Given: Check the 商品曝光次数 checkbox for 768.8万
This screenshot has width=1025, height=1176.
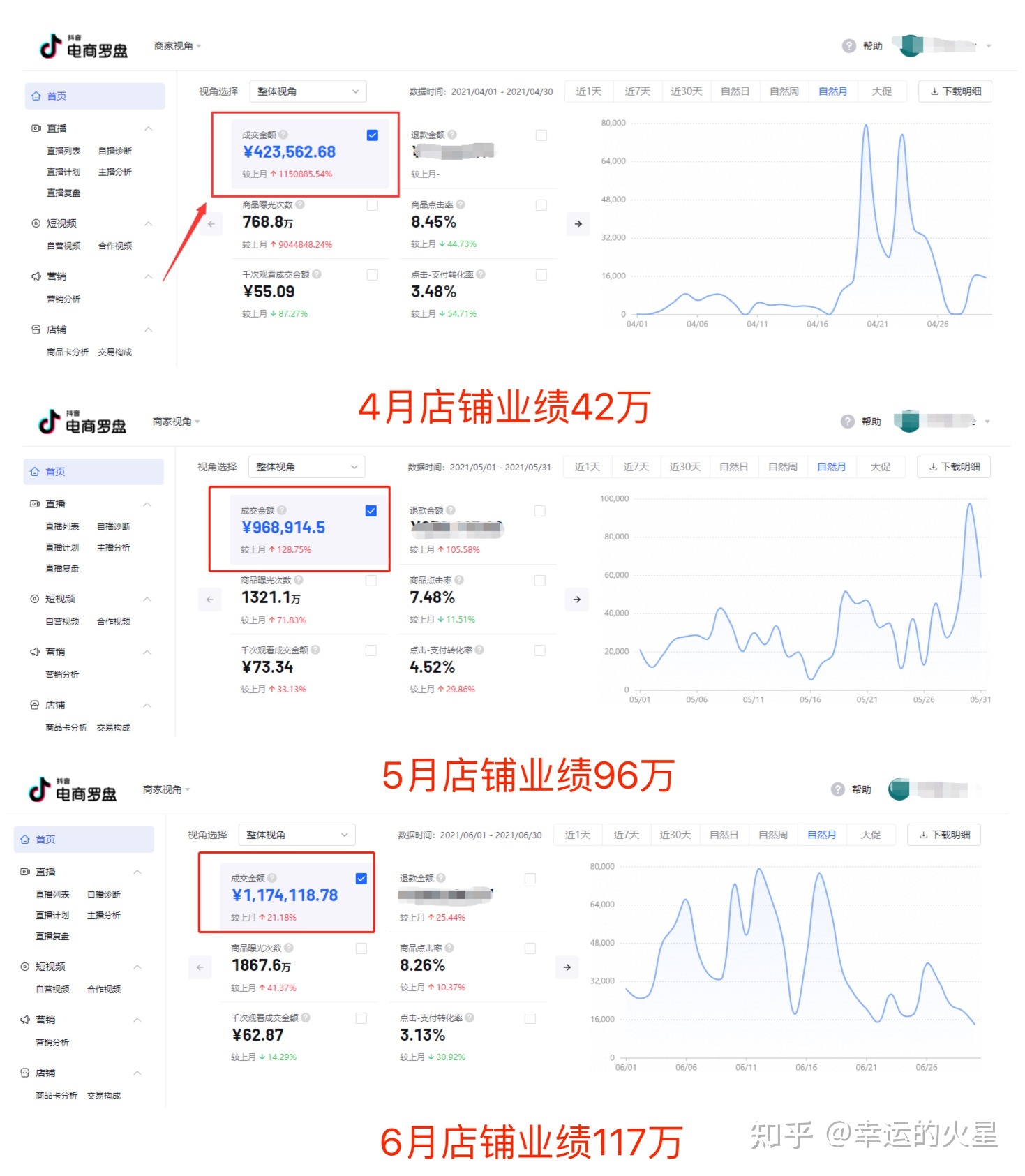Looking at the screenshot, I should (373, 205).
